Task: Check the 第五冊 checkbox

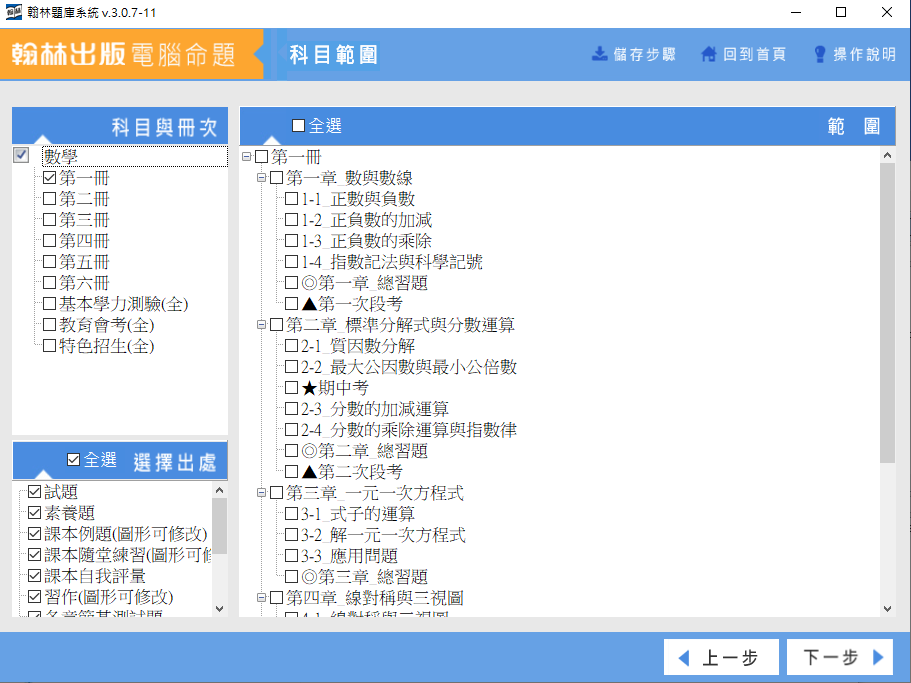Action: tap(49, 261)
